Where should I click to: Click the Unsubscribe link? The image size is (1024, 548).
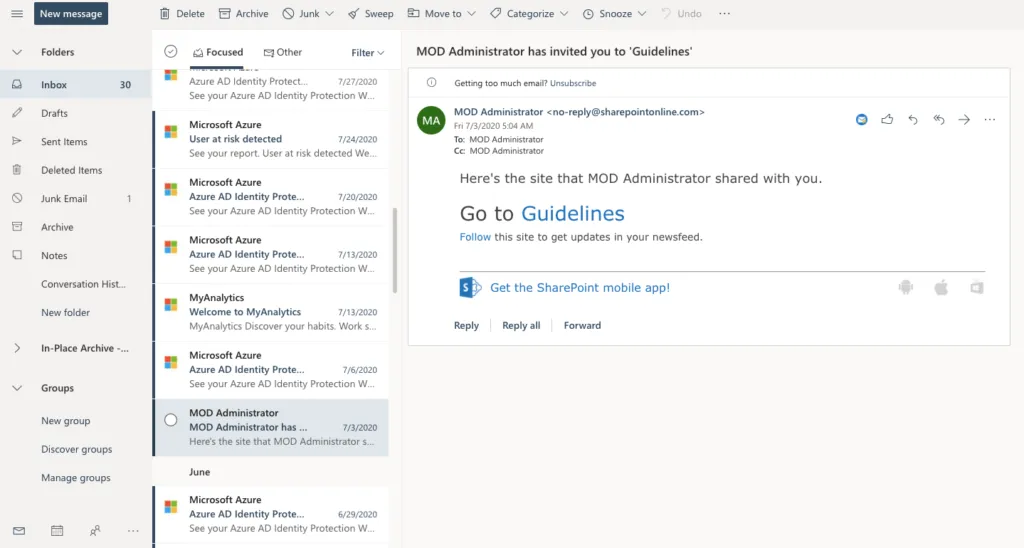(x=573, y=83)
